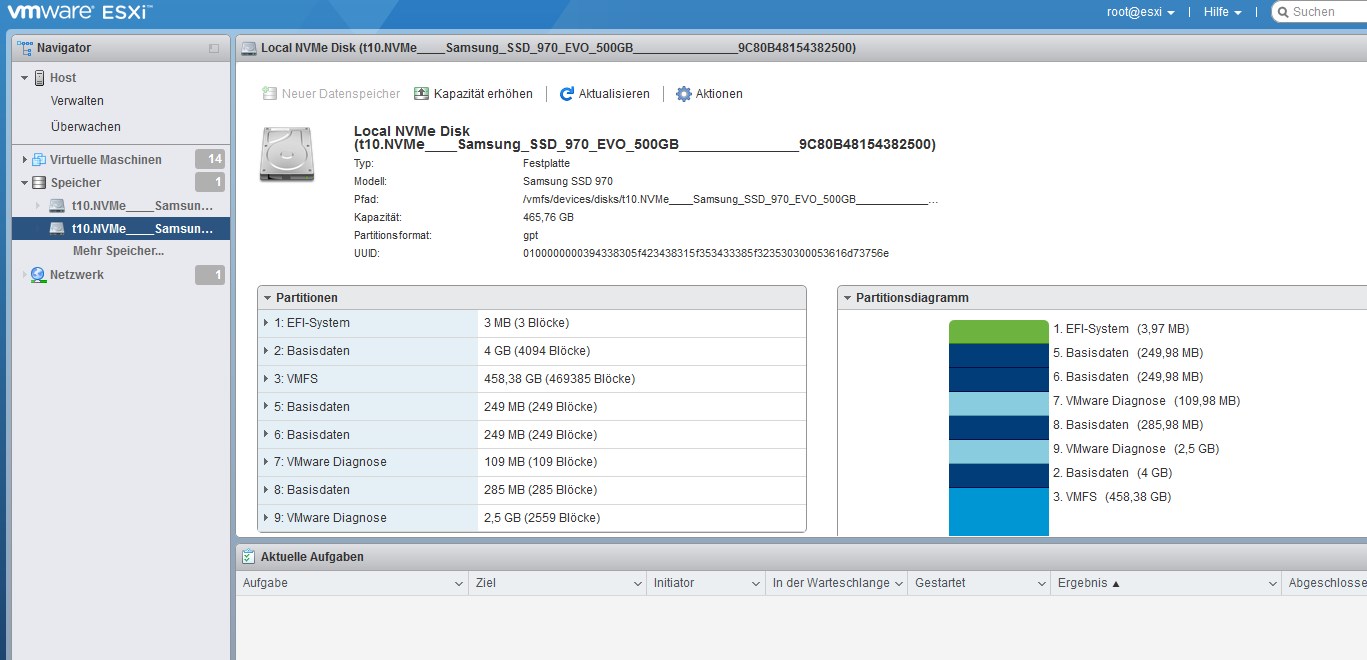This screenshot has width=1367, height=660.
Task: Minimize the Navigator panel with its header icon
Action: (x=214, y=48)
